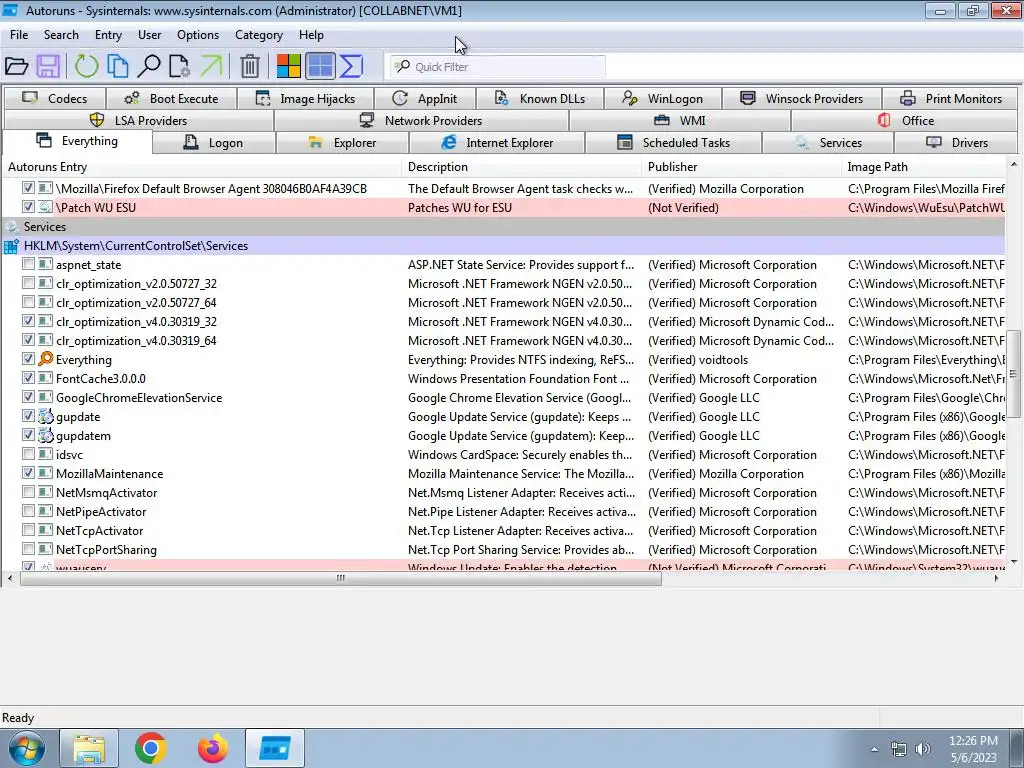Click the Everything service magnifier icon
This screenshot has width=1024, height=768.
click(x=46, y=359)
